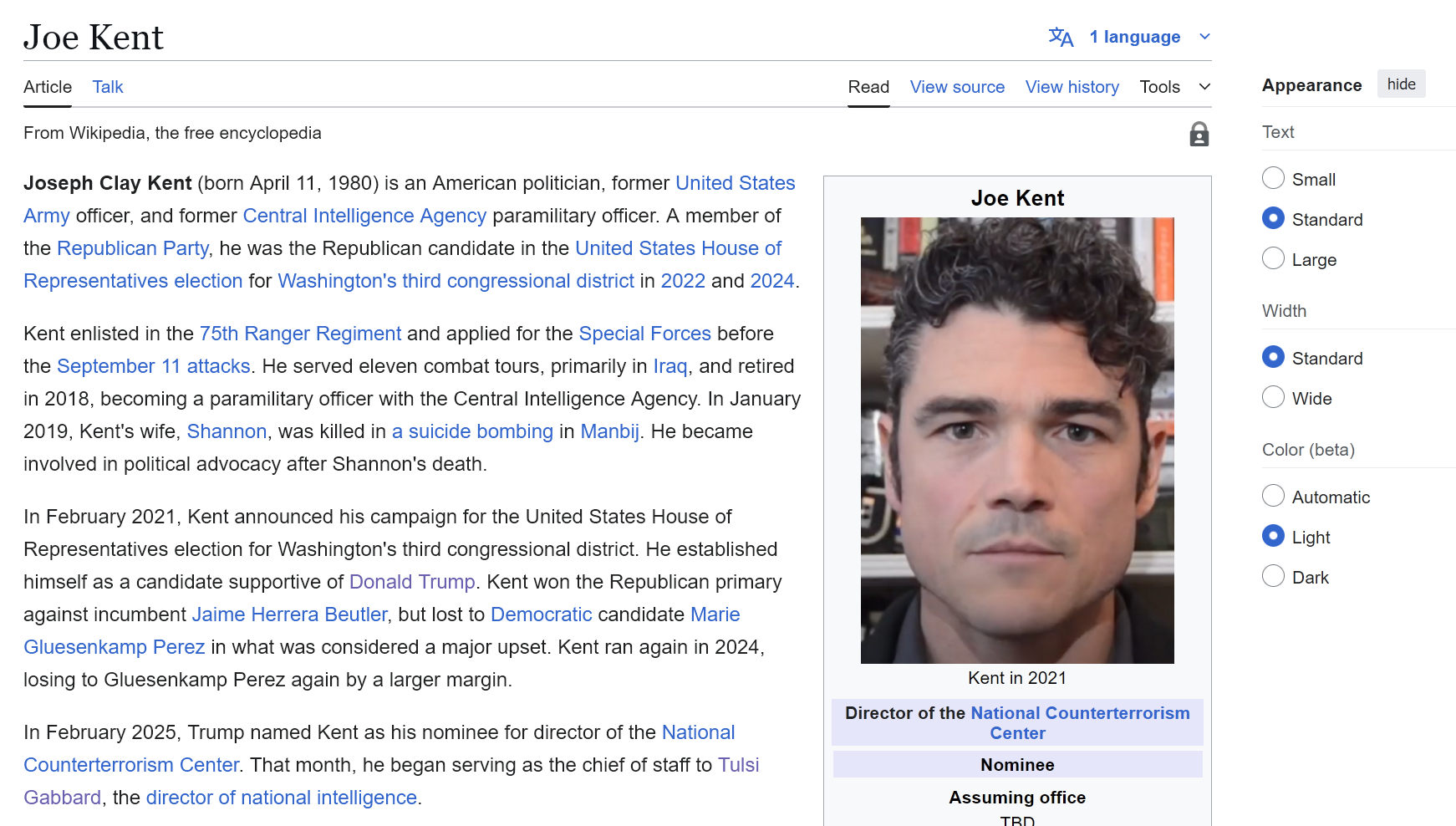Open the View source tab
This screenshot has height=826, width=1456.
pos(957,87)
